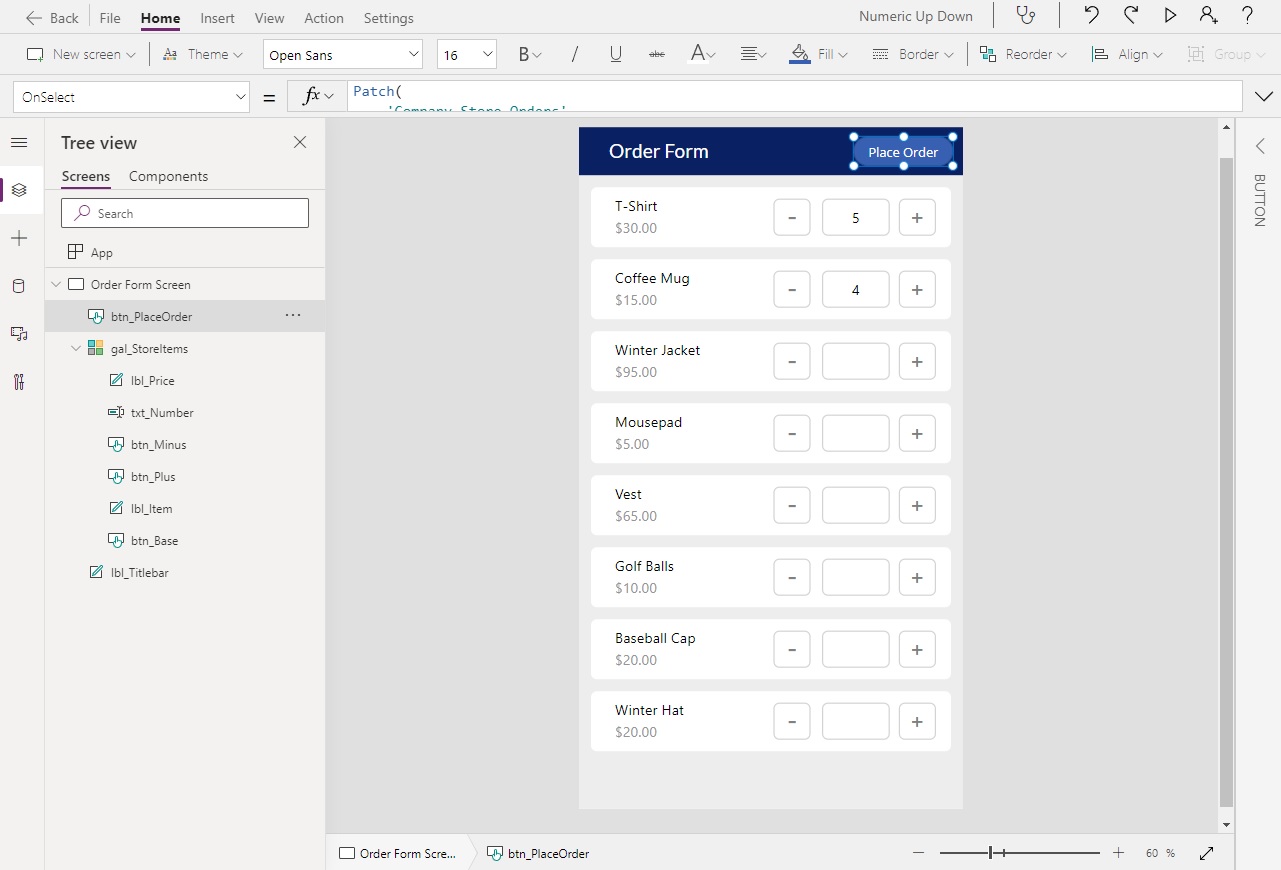
Task: Select the Preview app play icon
Action: 1170,16
